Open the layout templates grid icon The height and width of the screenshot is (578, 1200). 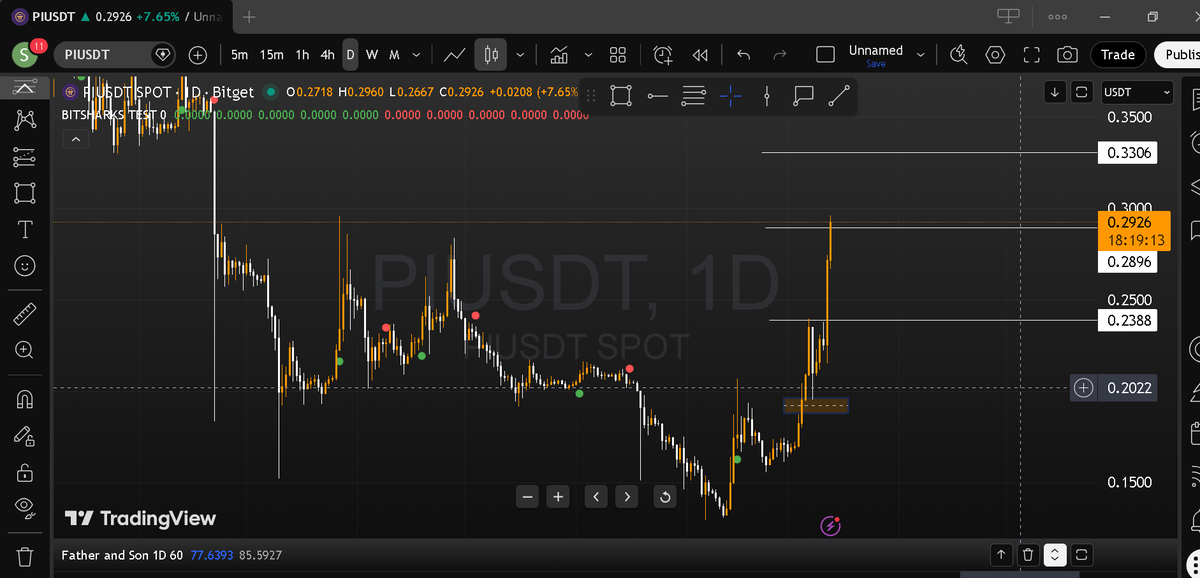pyautogui.click(x=618, y=55)
